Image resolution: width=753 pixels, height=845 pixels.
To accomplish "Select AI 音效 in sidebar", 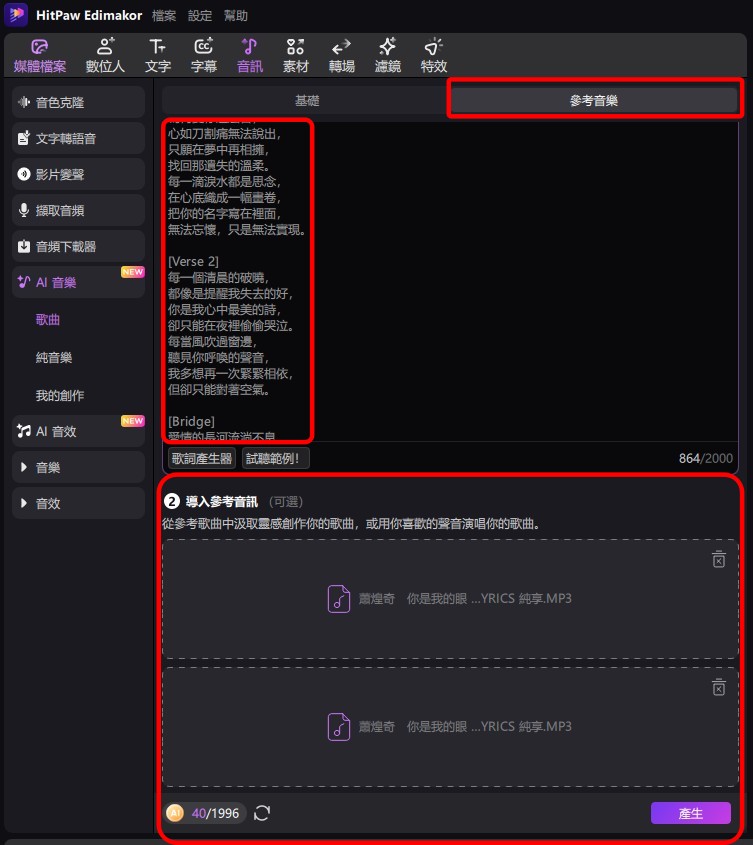I will (78, 431).
